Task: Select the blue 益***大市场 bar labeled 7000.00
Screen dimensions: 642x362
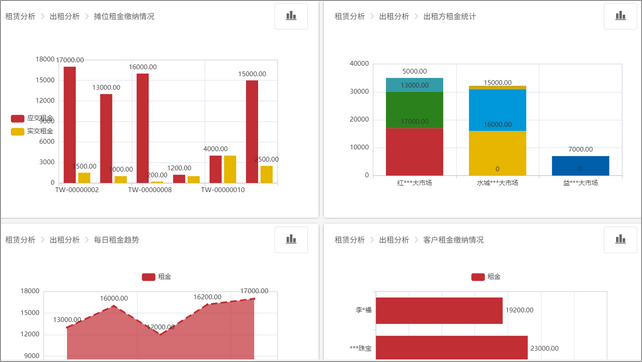Action: (580, 166)
